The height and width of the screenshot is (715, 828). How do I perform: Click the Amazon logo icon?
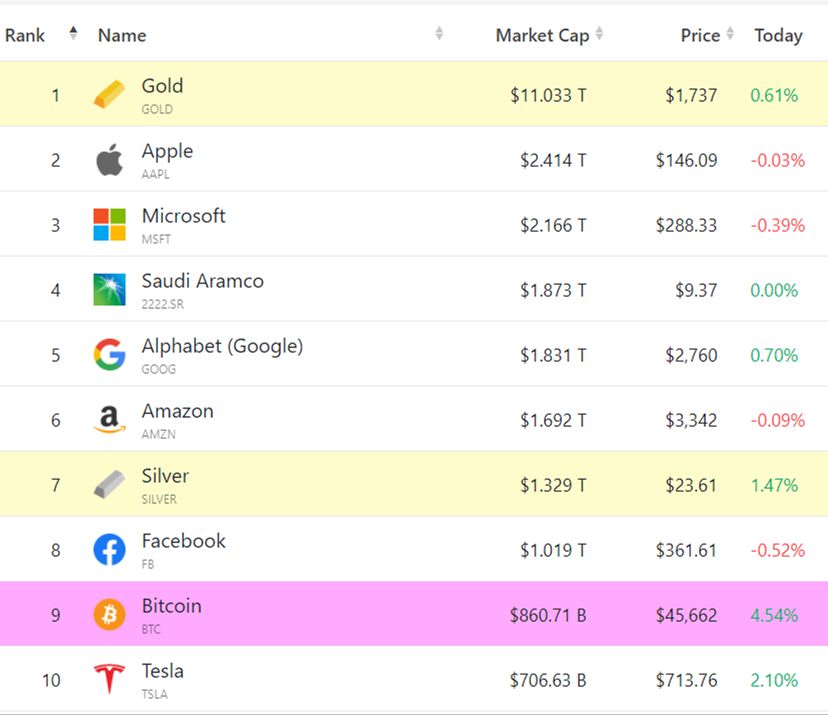109,419
